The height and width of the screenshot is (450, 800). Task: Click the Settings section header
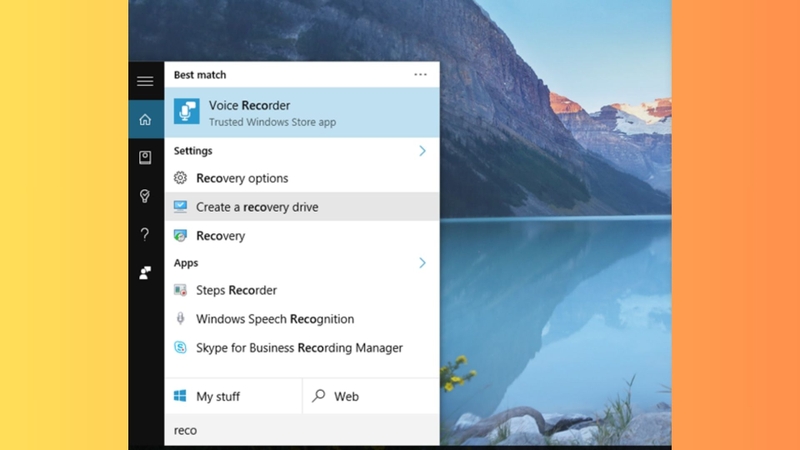coord(193,151)
